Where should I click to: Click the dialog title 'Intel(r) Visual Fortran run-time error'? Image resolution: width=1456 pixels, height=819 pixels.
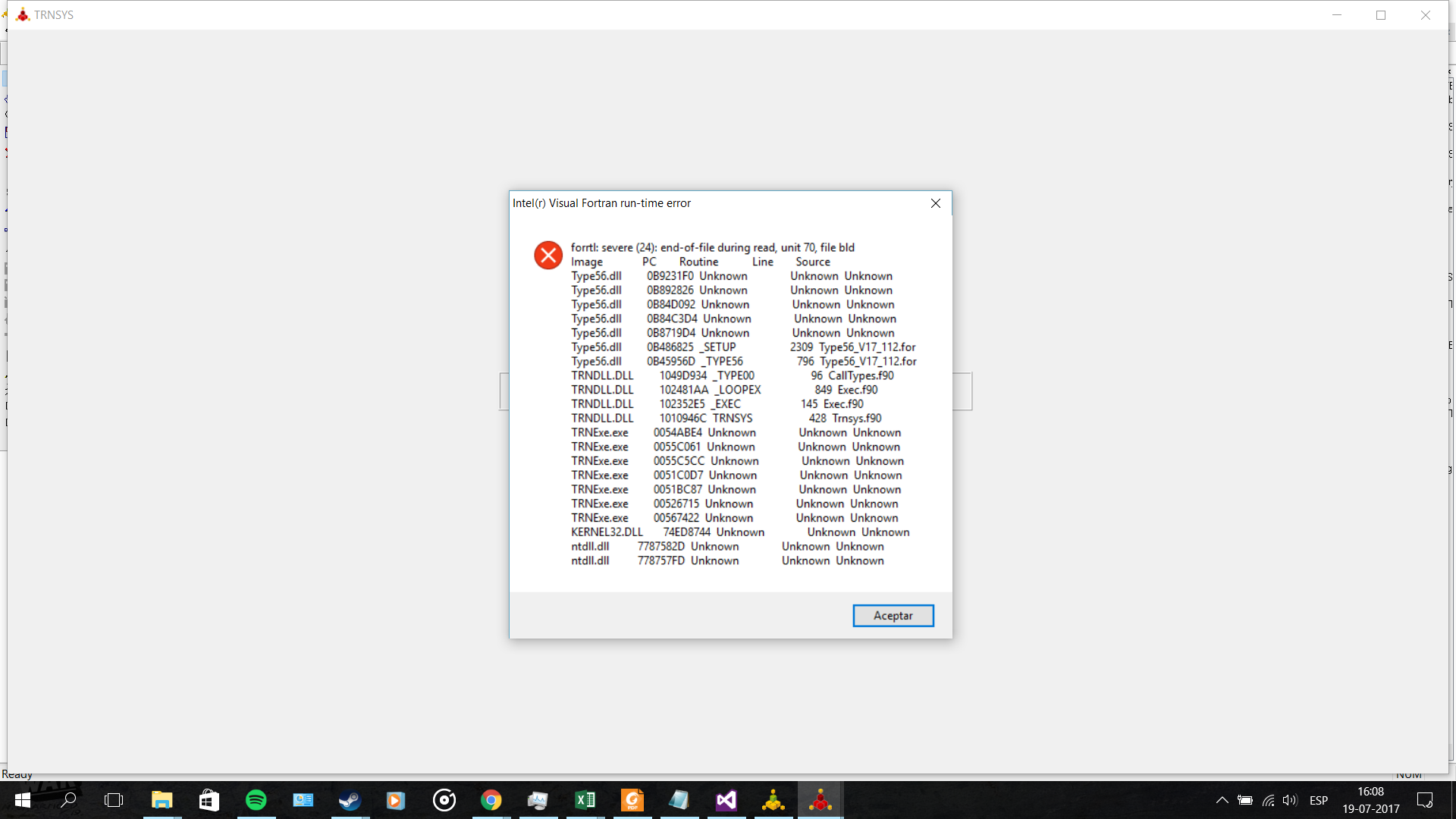[x=601, y=203]
